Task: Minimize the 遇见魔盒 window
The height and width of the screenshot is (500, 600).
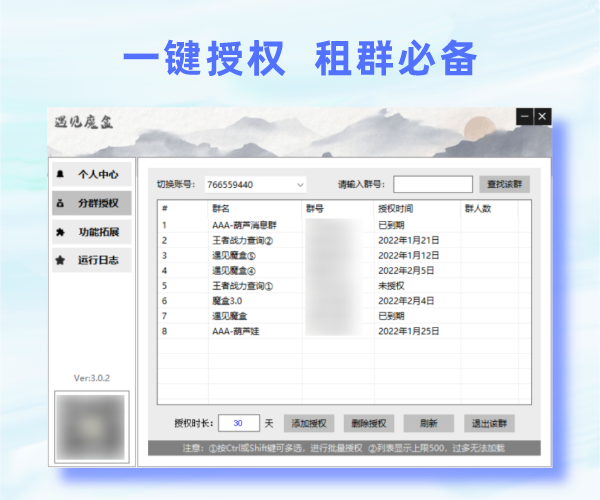Action: pyautogui.click(x=525, y=116)
